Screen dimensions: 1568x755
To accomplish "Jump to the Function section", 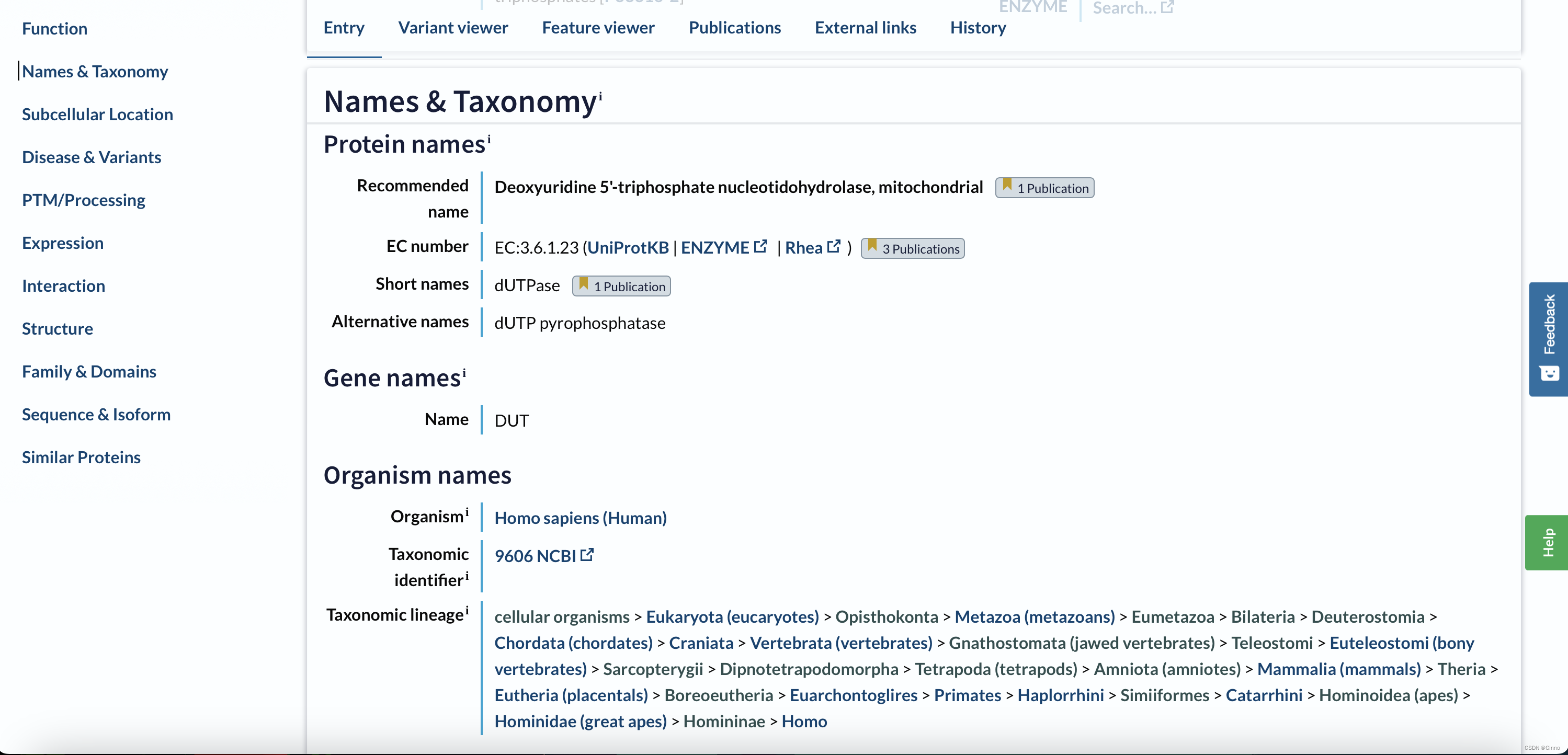I will click(55, 29).
